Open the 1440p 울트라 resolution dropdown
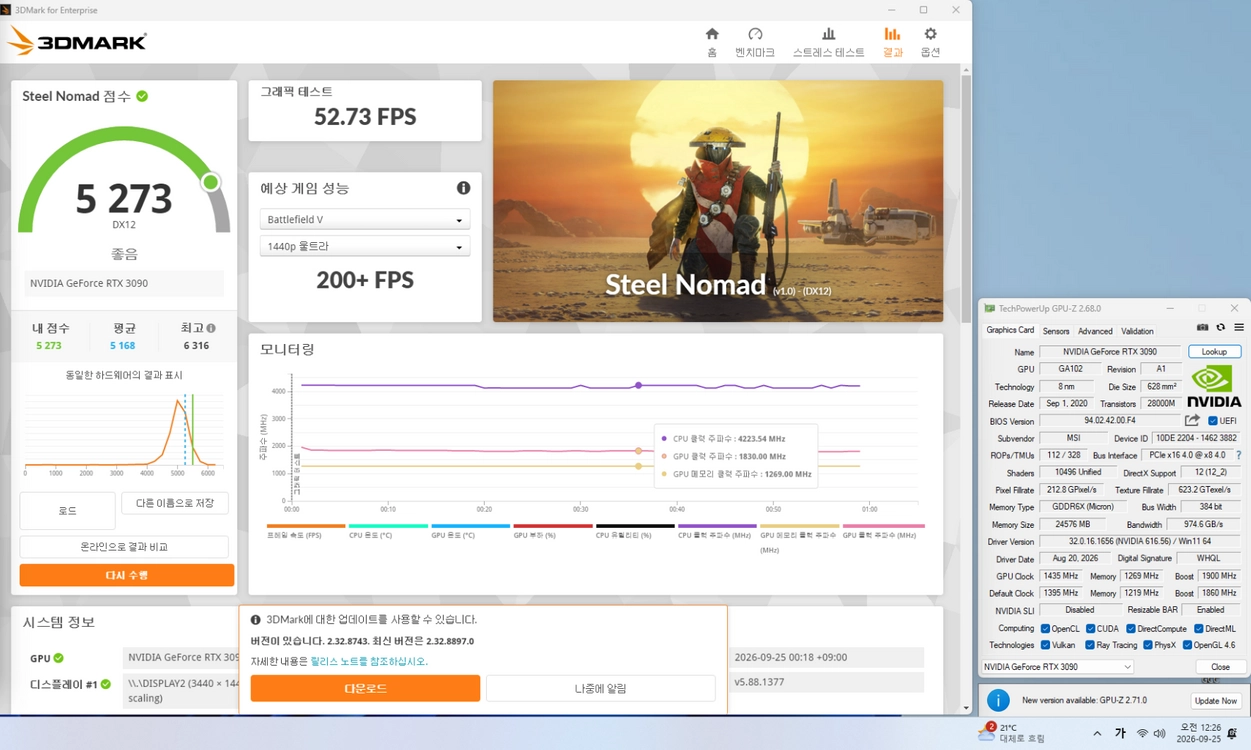Screen dimensions: 1251x750 click(364, 246)
